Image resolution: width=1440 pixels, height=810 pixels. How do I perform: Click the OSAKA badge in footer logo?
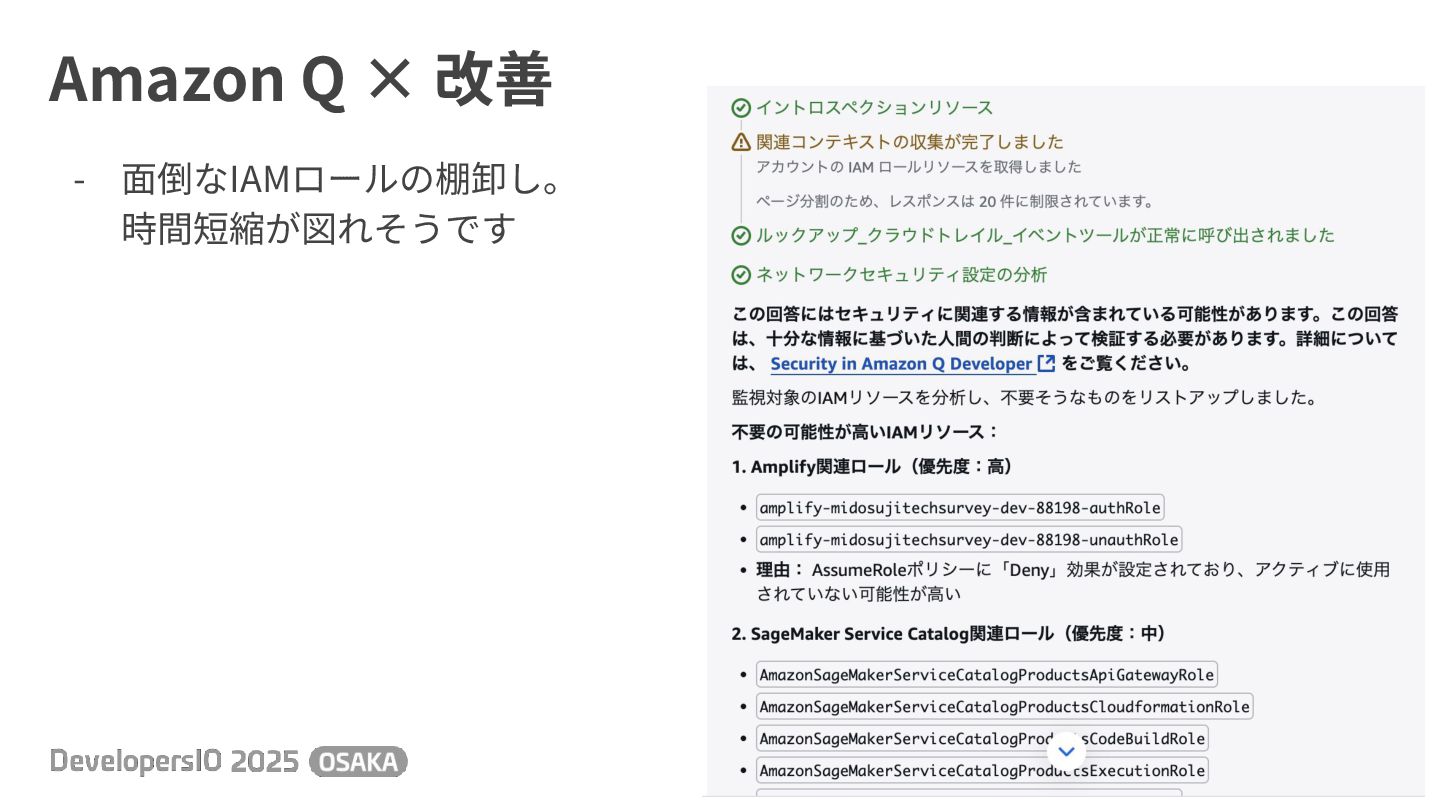[x=359, y=762]
